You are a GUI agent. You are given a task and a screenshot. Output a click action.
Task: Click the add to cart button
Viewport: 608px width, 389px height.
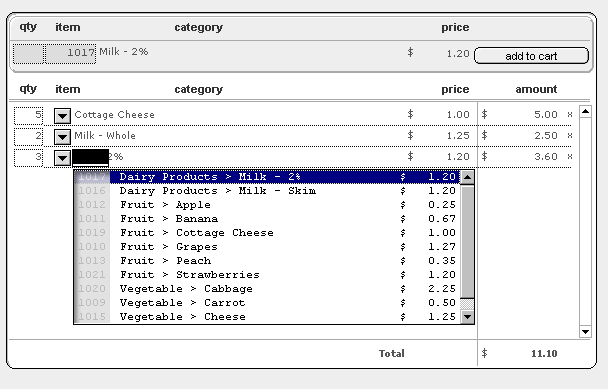(x=531, y=56)
